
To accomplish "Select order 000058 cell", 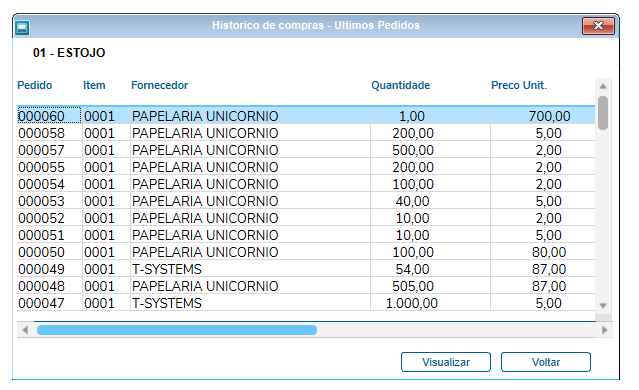I will pos(49,133).
